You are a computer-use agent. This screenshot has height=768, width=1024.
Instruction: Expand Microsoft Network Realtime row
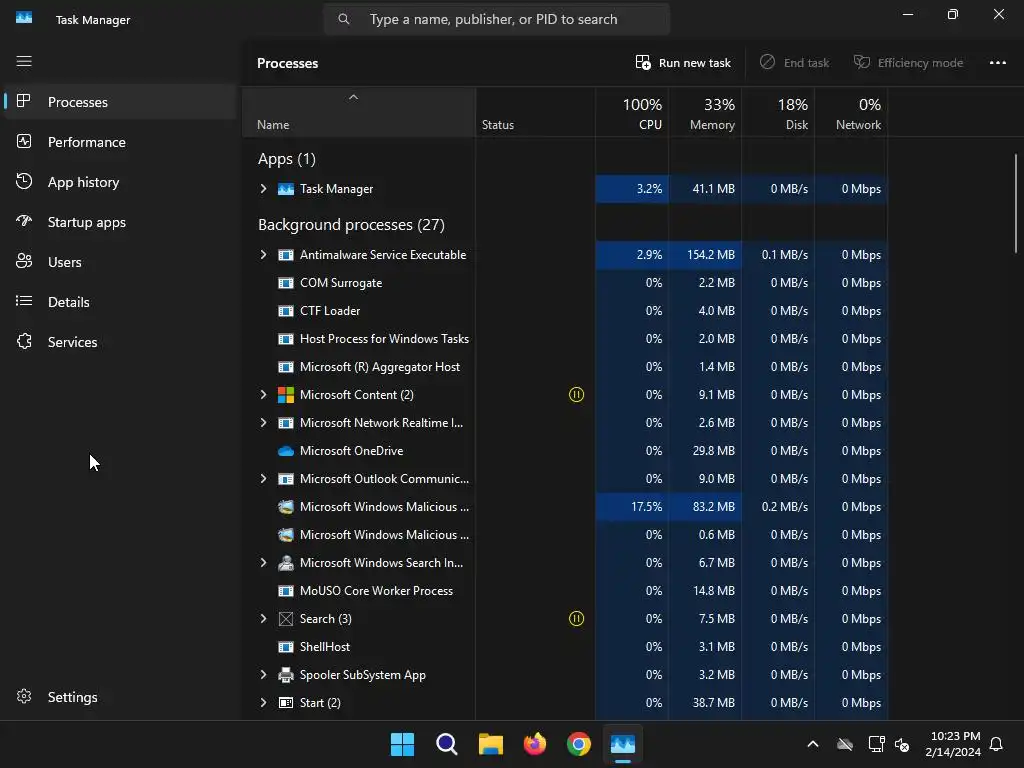(x=263, y=423)
